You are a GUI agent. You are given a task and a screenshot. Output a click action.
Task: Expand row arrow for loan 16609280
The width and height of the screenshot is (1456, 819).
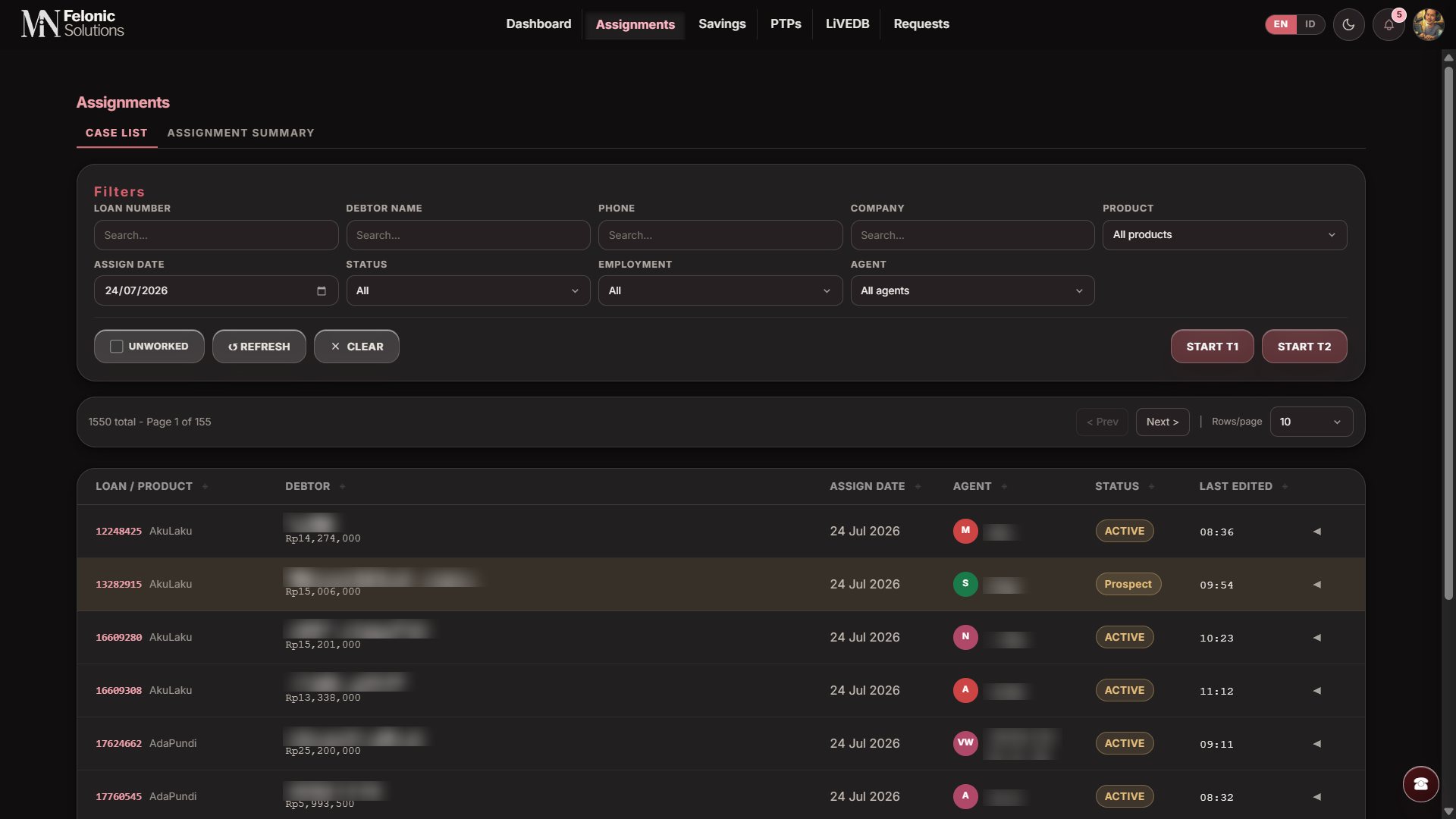click(x=1317, y=638)
